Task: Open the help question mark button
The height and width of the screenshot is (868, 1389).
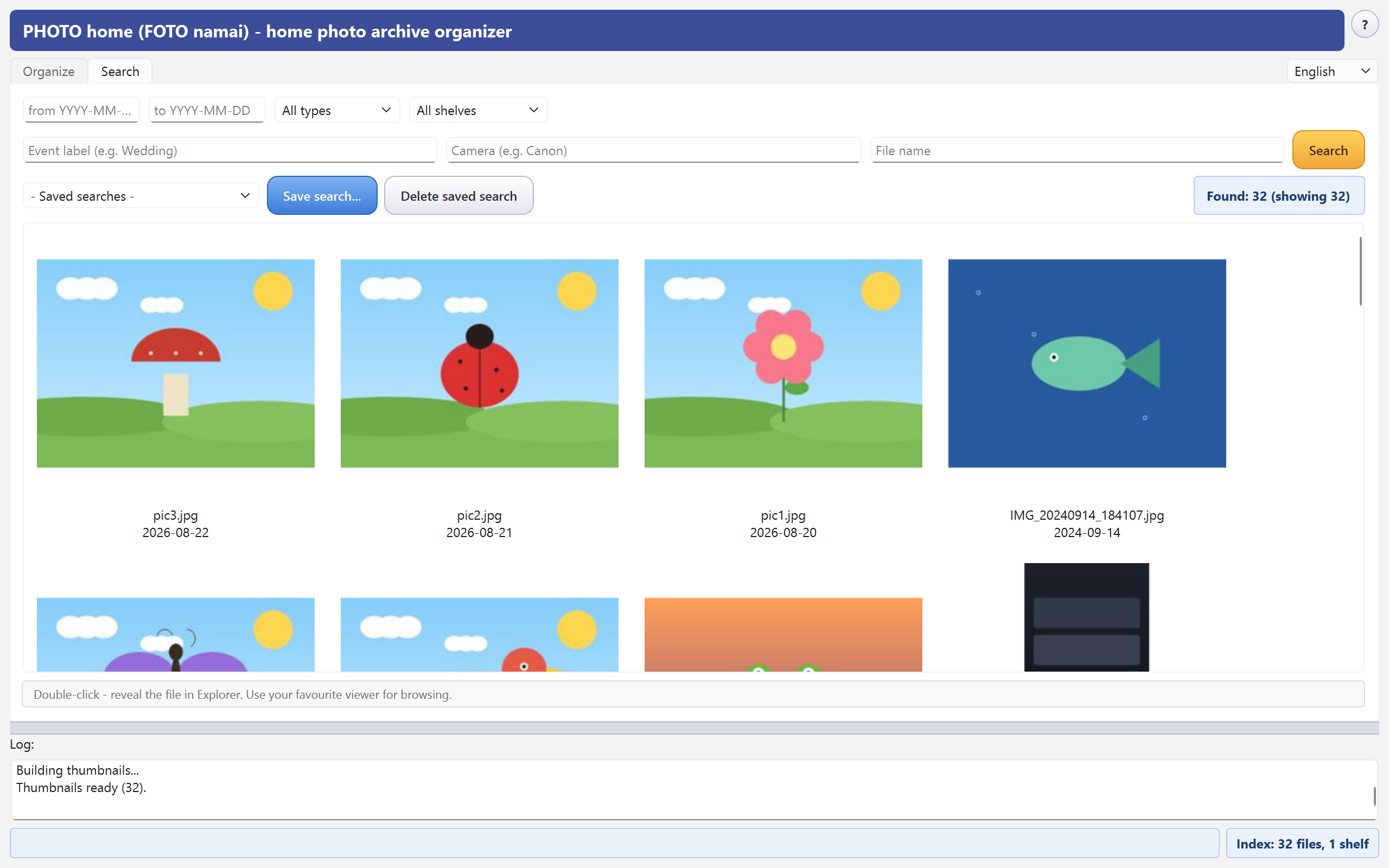Action: pos(1365,25)
